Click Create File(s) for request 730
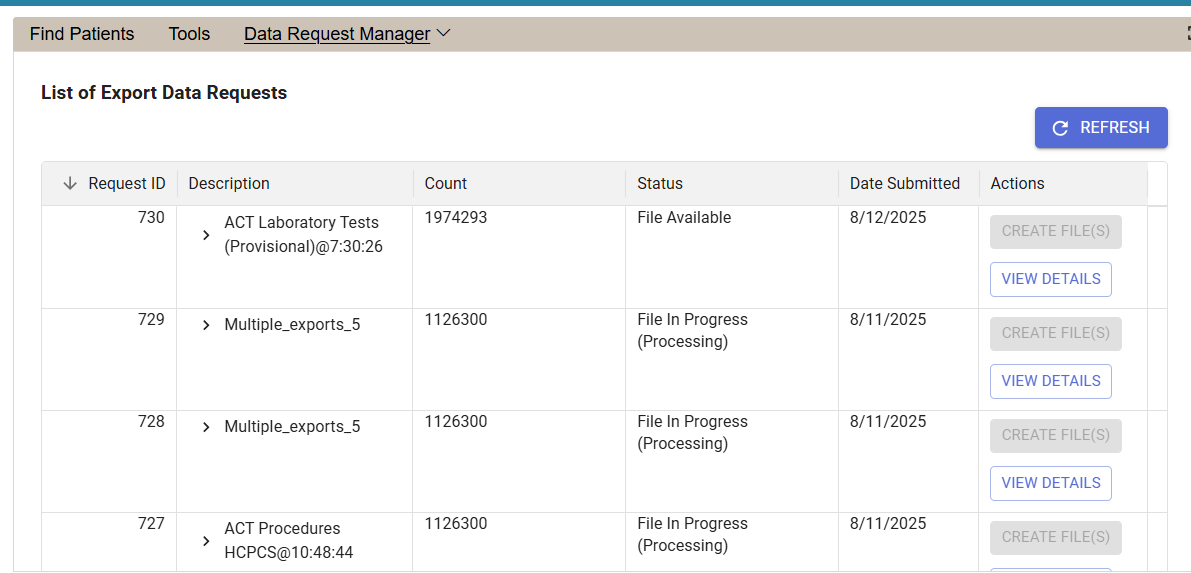1191x573 pixels. [1055, 231]
